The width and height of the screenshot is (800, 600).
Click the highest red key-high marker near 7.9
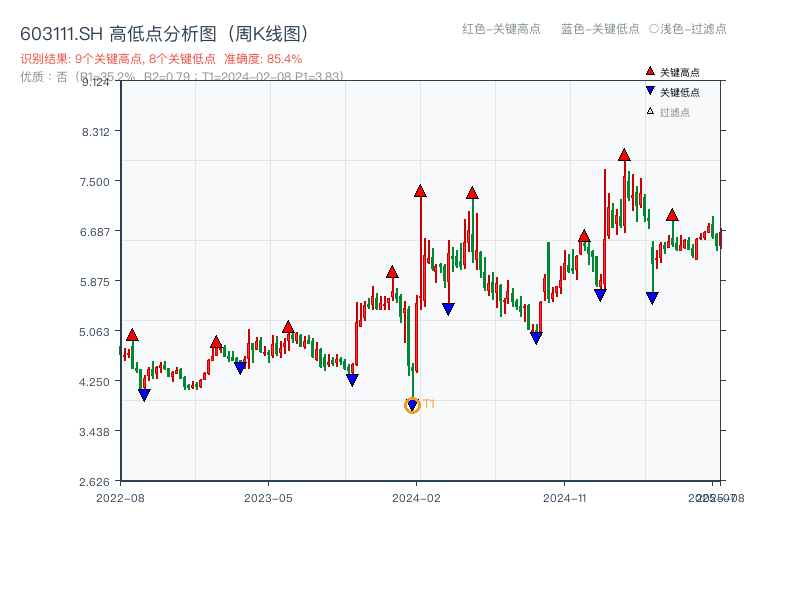[x=624, y=155]
